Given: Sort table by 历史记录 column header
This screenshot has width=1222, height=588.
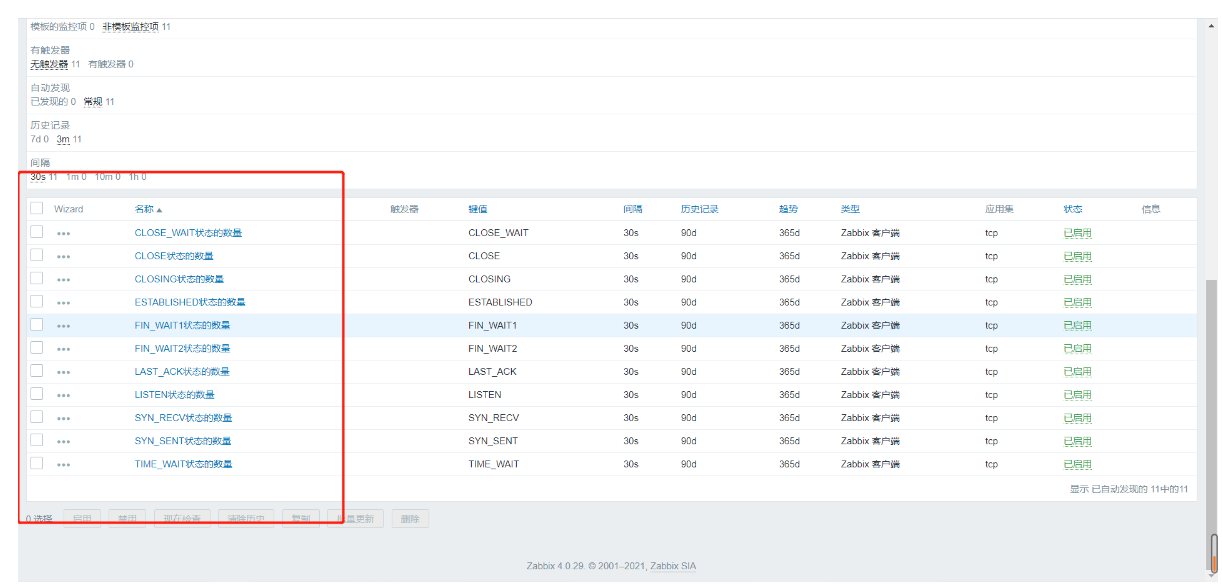Looking at the screenshot, I should (x=700, y=209).
